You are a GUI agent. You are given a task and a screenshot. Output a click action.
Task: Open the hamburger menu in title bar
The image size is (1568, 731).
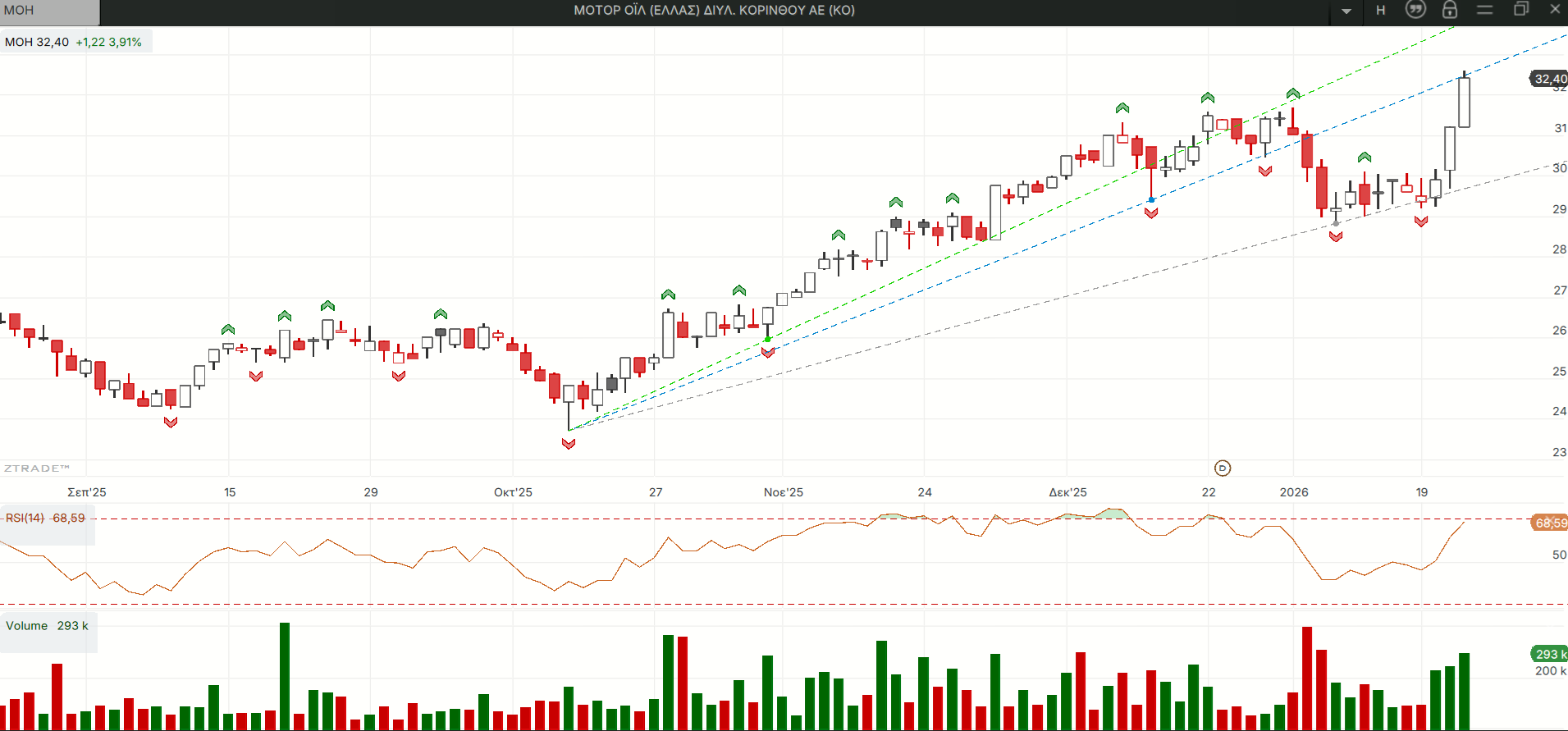(x=1484, y=10)
